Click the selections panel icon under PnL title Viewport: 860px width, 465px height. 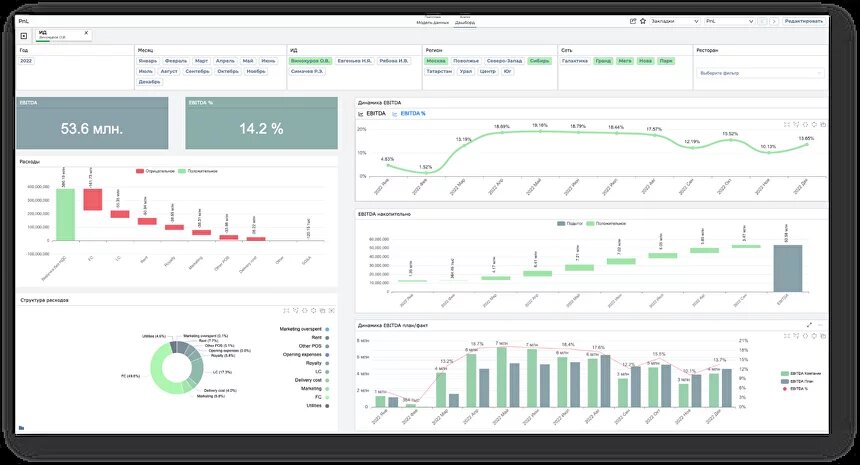(24, 36)
